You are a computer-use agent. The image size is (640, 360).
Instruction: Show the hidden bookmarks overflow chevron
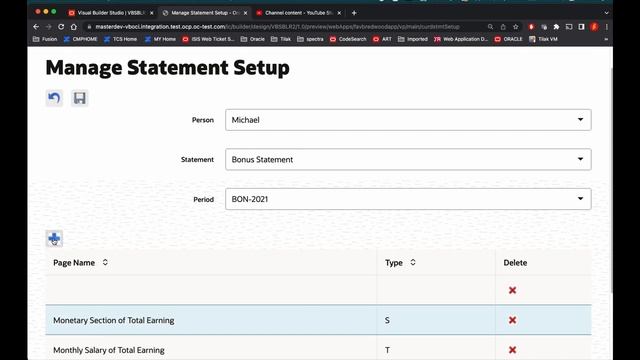click(x=606, y=39)
